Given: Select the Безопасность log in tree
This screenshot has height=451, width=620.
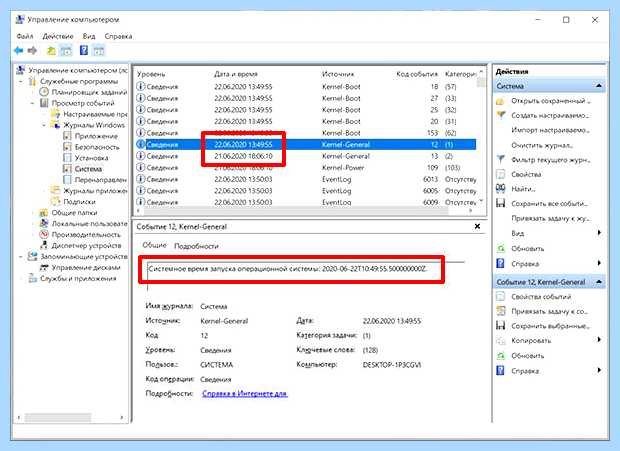Looking at the screenshot, I should [97, 147].
